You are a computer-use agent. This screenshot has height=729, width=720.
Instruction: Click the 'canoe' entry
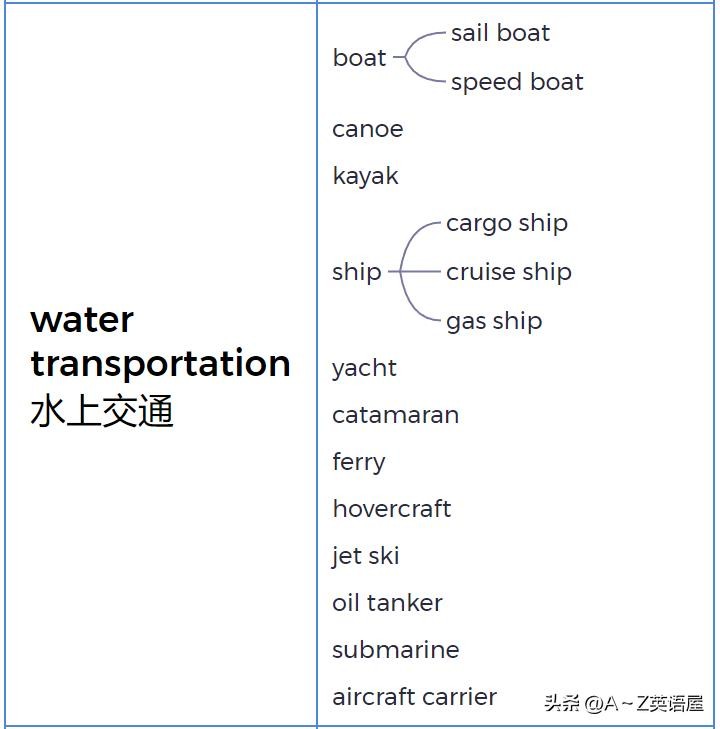pos(367,129)
